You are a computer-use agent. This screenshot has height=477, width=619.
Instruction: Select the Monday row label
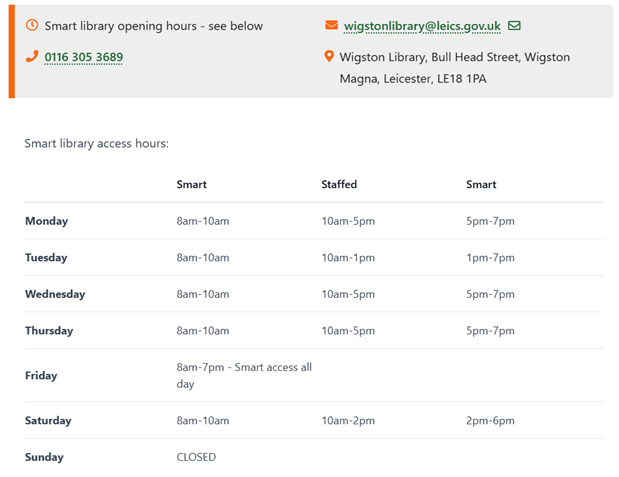[46, 221]
